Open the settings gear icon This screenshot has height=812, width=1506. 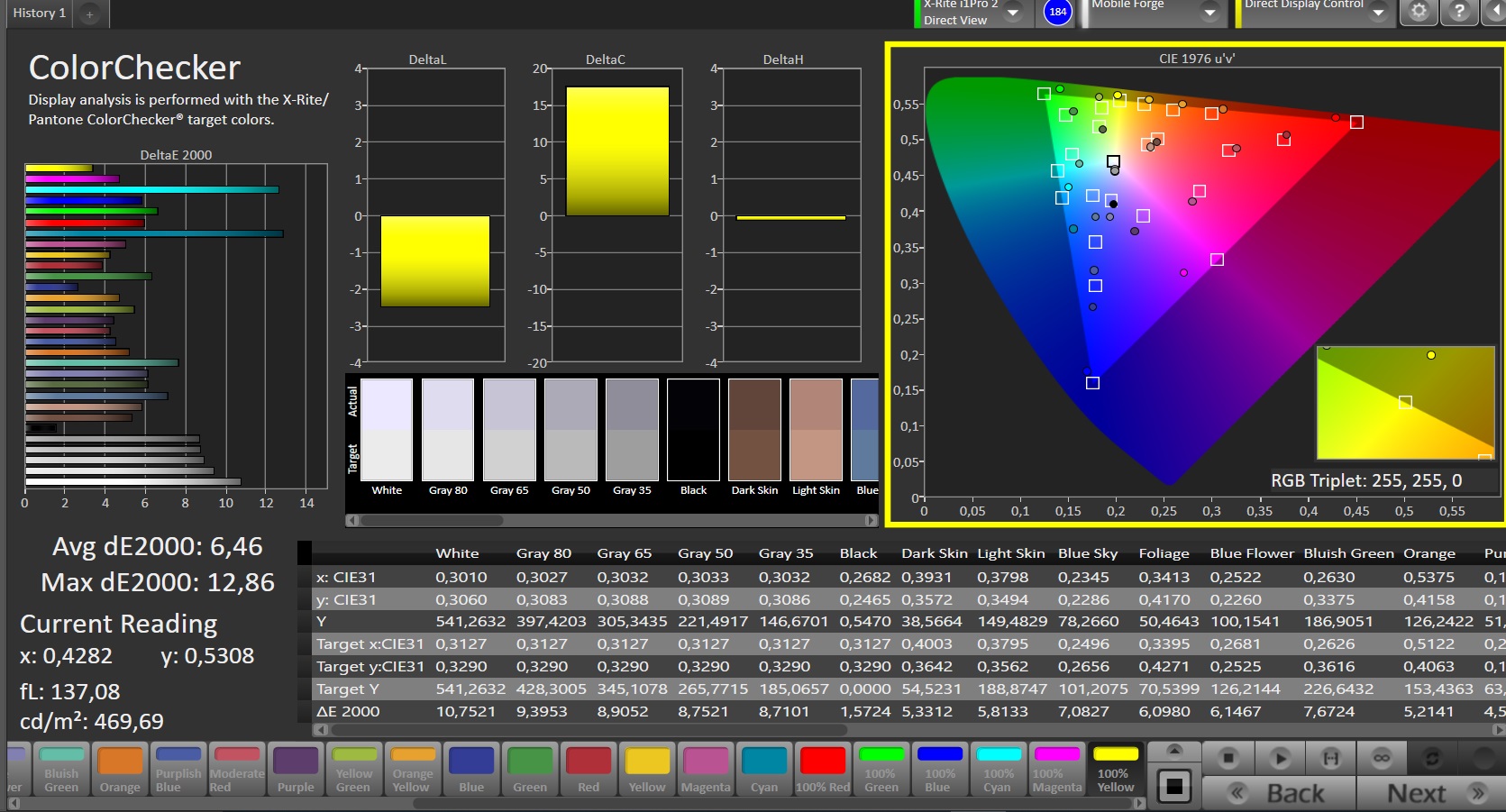click(1419, 12)
